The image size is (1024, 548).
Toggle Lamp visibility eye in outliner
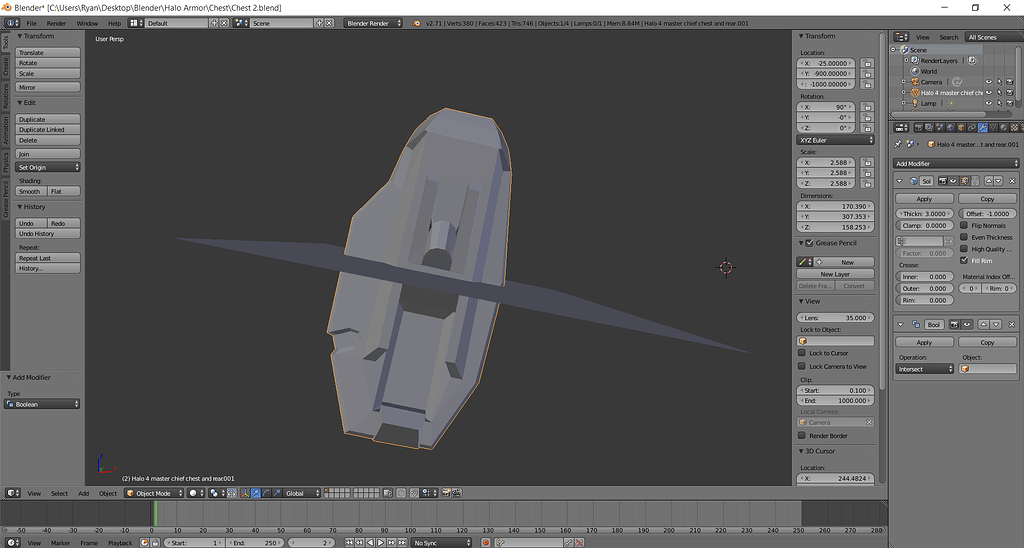coord(989,103)
